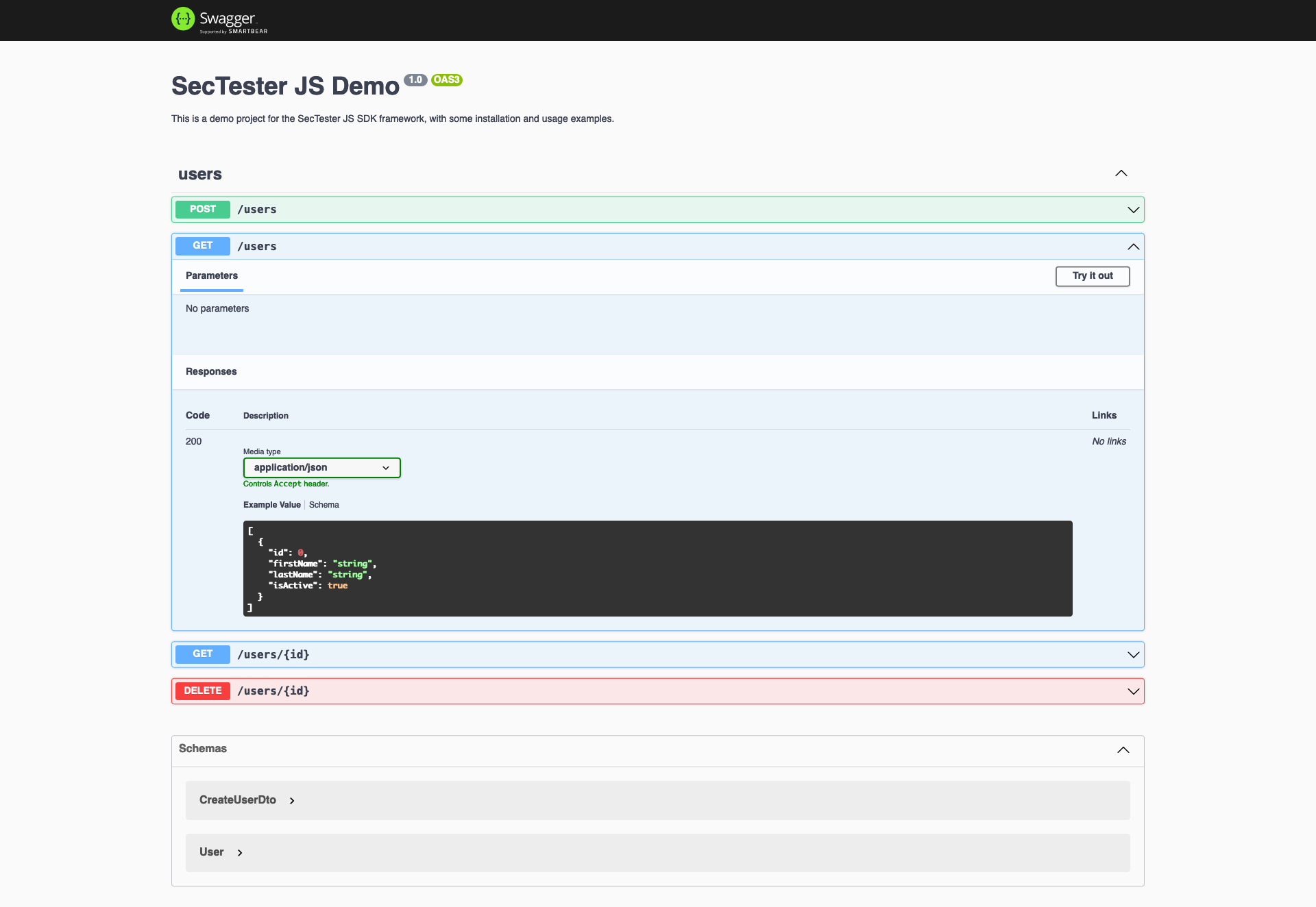Viewport: 1316px width, 907px height.
Task: Click the SecTester JS Demo title
Action: coord(285,86)
